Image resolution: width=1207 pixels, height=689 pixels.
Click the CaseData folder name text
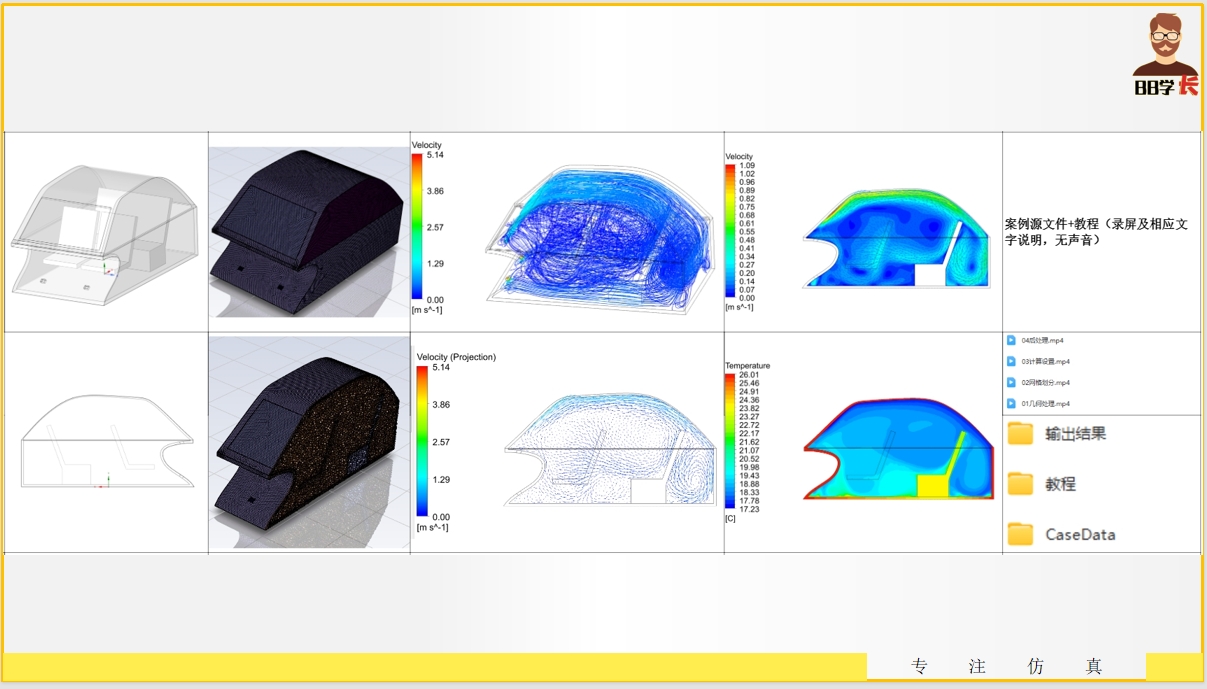(1080, 535)
